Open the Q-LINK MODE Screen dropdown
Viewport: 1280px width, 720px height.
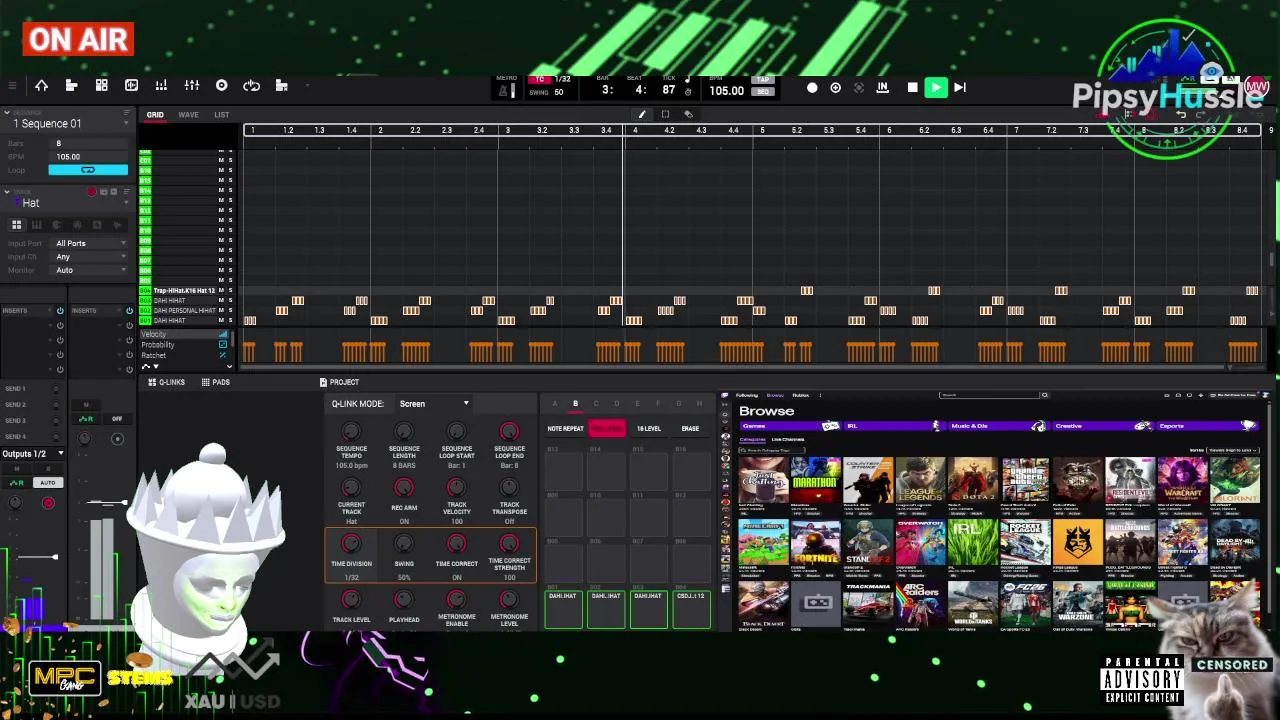pos(432,404)
